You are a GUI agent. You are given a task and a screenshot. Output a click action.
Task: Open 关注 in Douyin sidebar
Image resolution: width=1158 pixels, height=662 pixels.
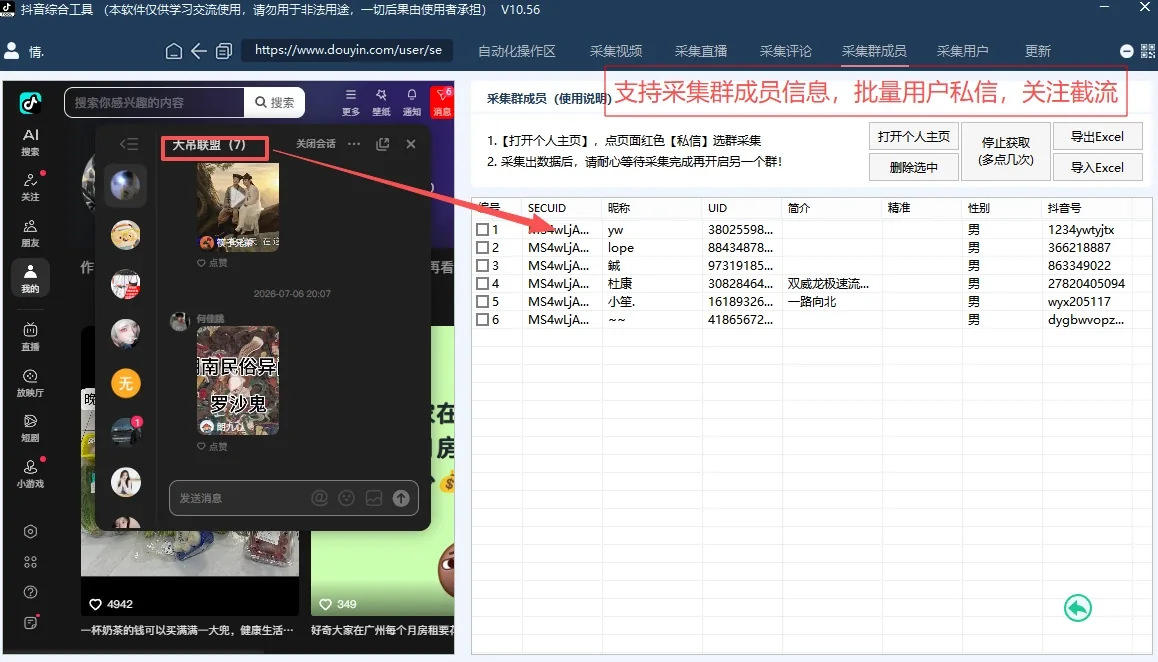[x=30, y=186]
